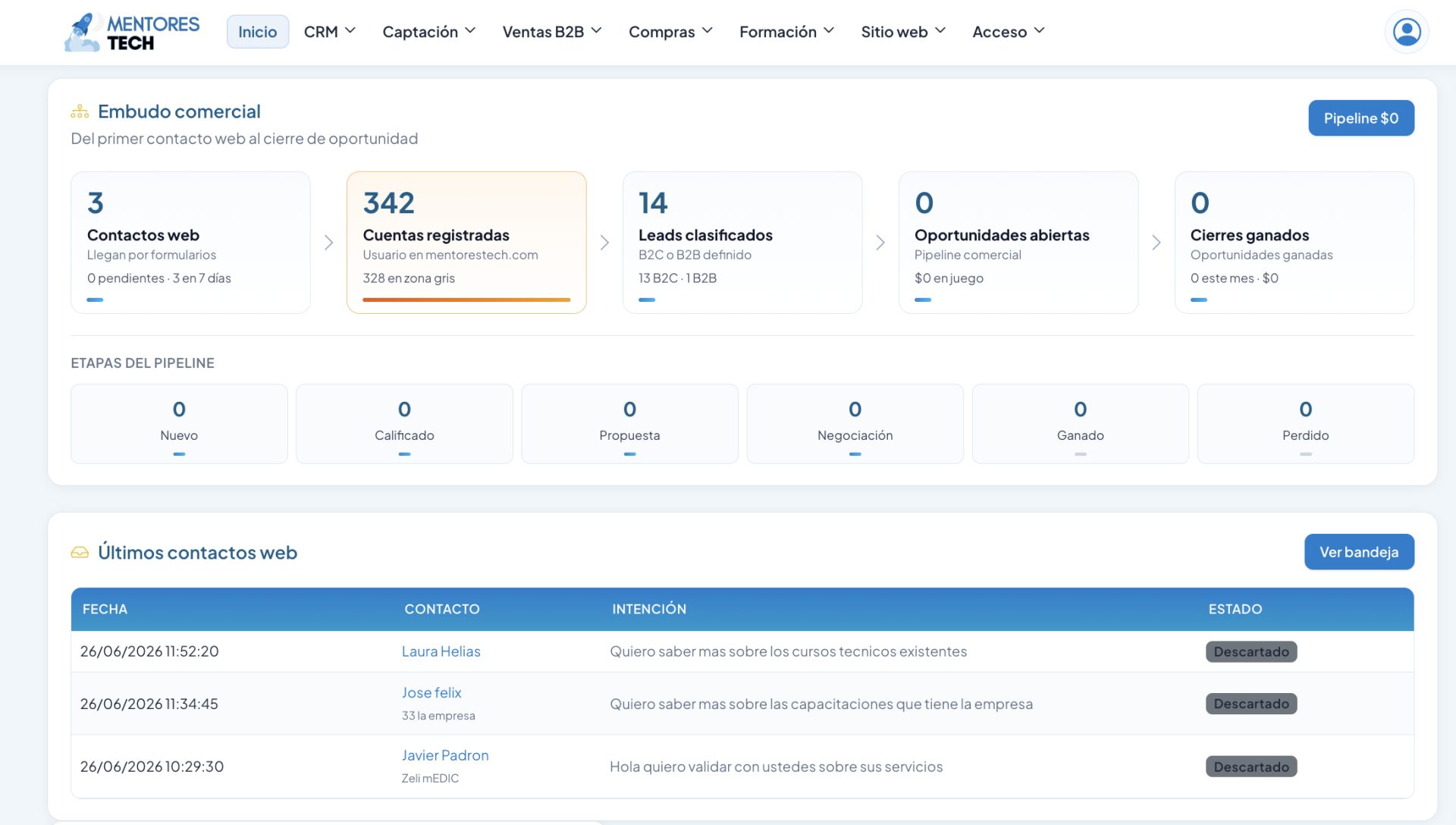1456x825 pixels.
Task: Click arrow between Contactos web and Cuentas registradas
Action: click(x=328, y=243)
